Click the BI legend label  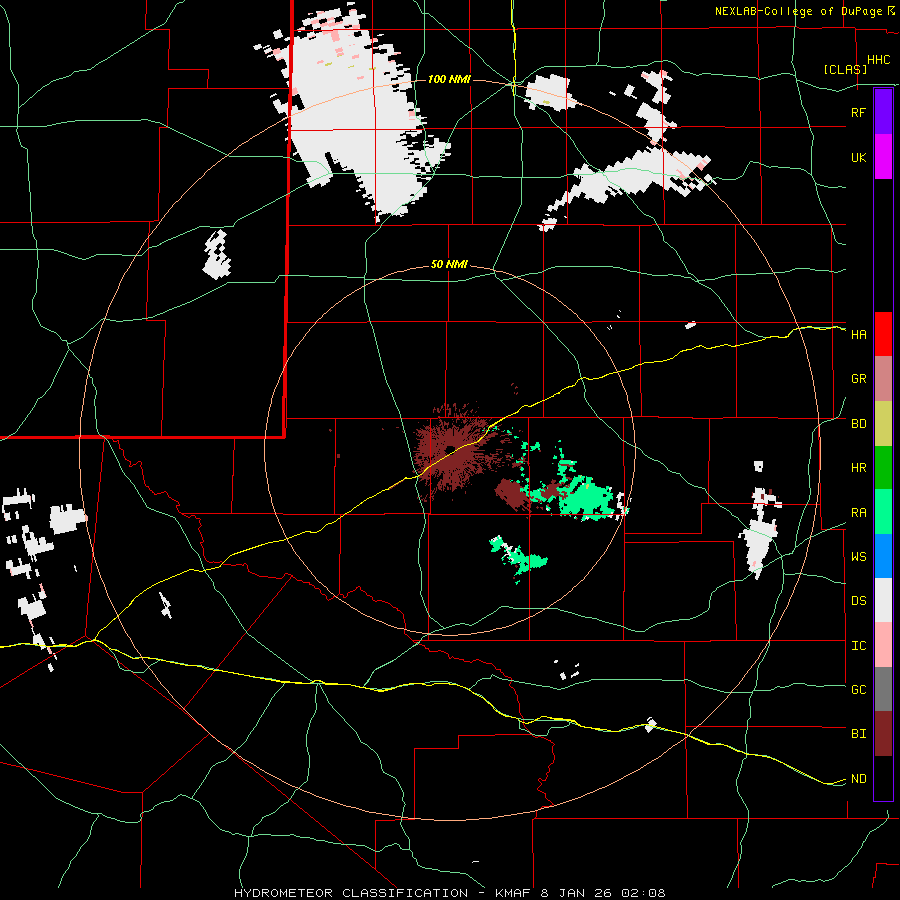[x=858, y=734]
